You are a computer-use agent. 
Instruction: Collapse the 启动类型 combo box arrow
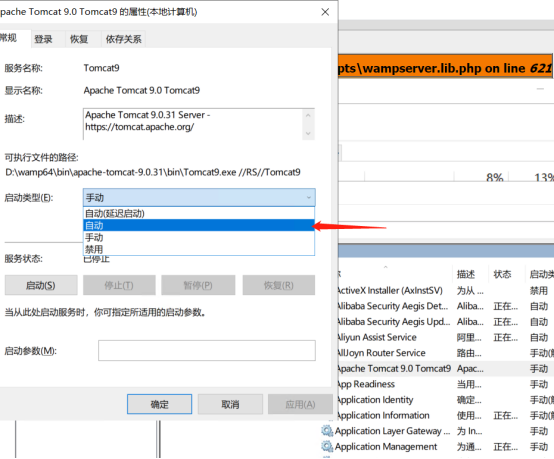pyautogui.click(x=308, y=198)
